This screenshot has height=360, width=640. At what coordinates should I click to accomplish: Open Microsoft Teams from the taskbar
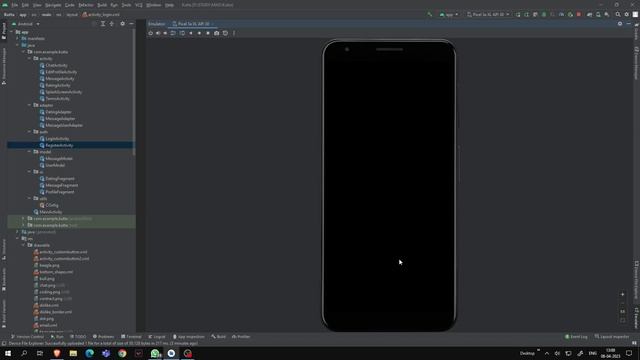106,353
